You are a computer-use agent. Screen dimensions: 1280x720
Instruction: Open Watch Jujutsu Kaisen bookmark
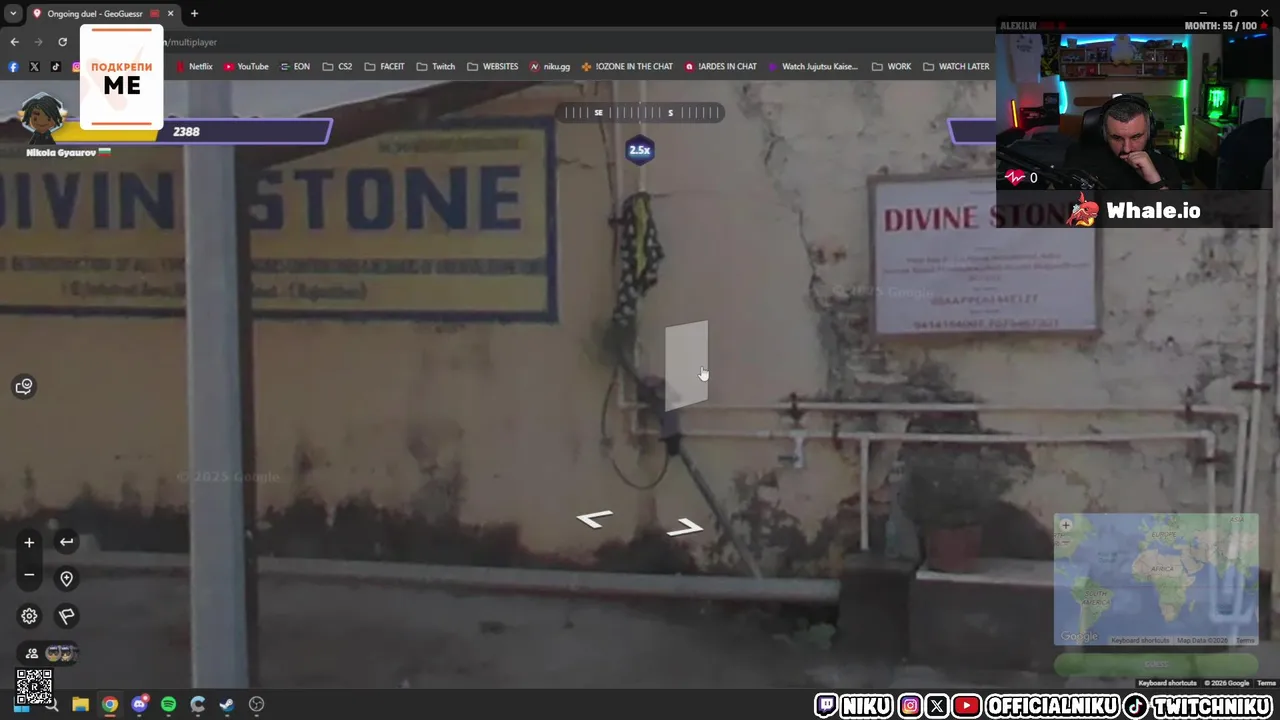(x=813, y=67)
